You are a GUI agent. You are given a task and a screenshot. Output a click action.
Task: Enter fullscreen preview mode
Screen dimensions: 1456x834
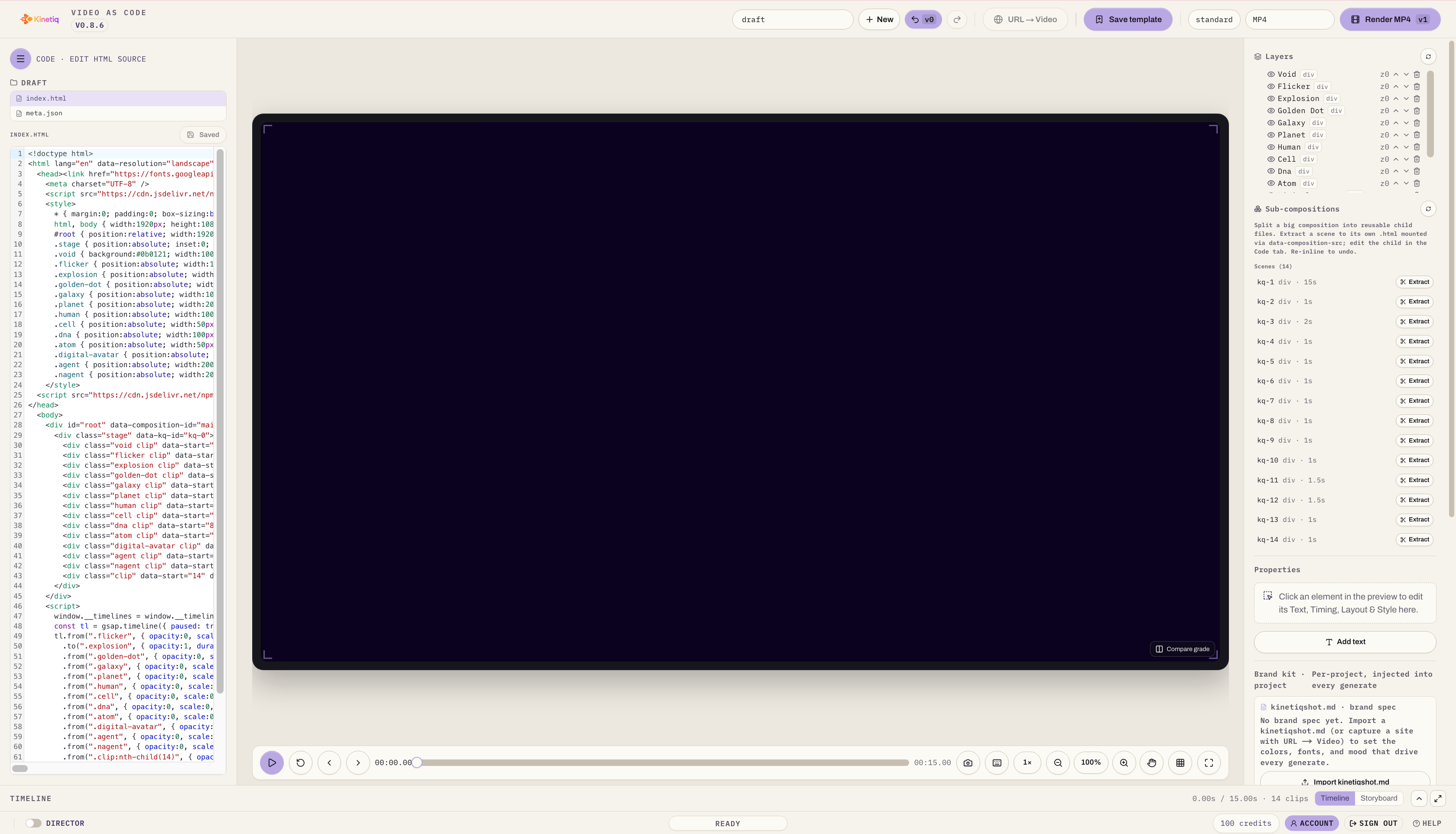1209,762
